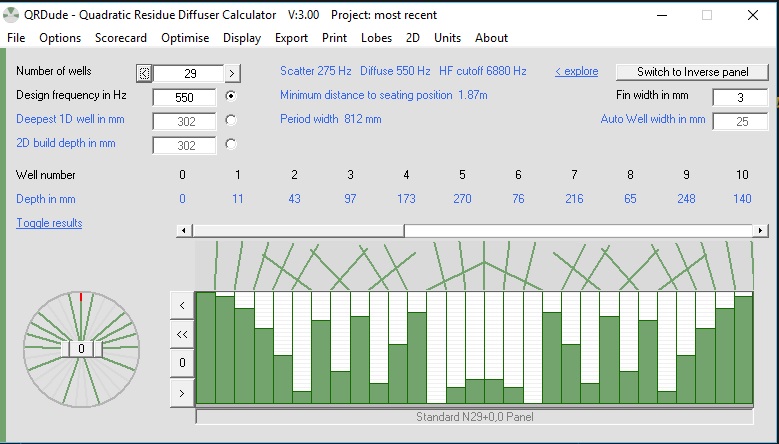The height and width of the screenshot is (444, 779).
Task: Click the single left shift button beside diffuser
Action: click(181, 304)
